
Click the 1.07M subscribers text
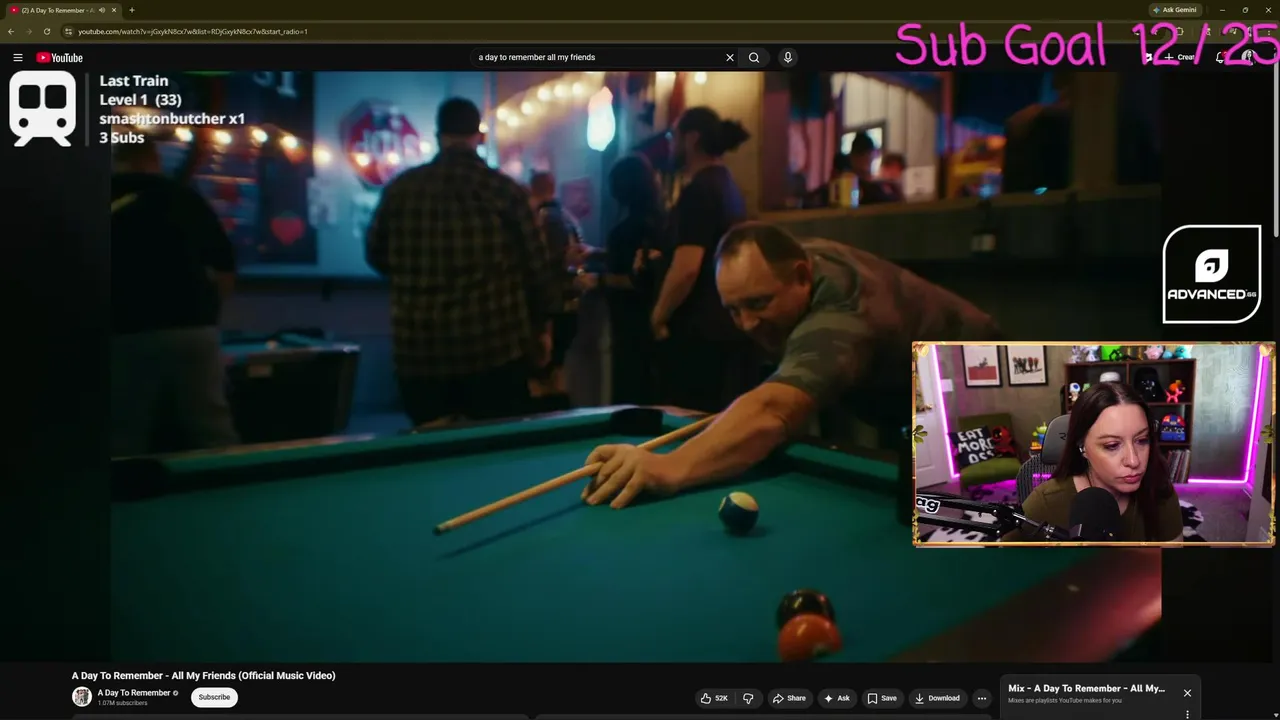[x=122, y=703]
